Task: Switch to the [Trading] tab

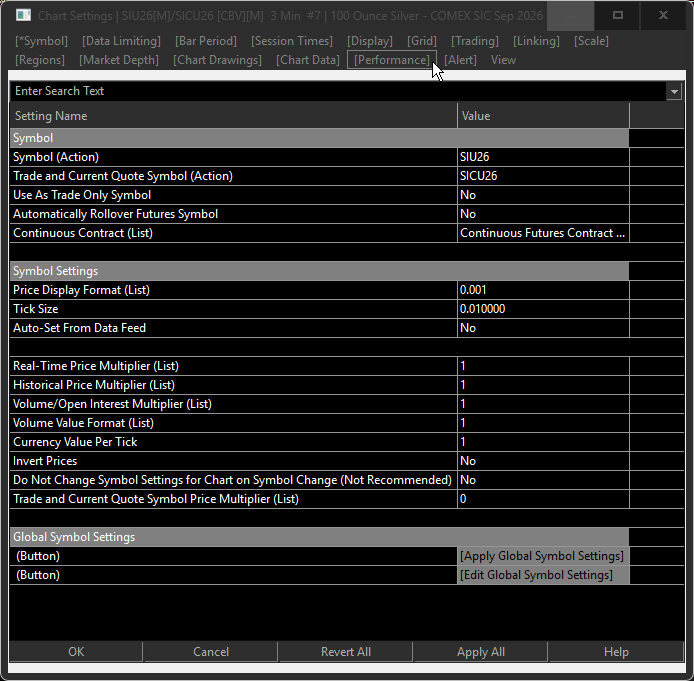Action: (x=474, y=41)
